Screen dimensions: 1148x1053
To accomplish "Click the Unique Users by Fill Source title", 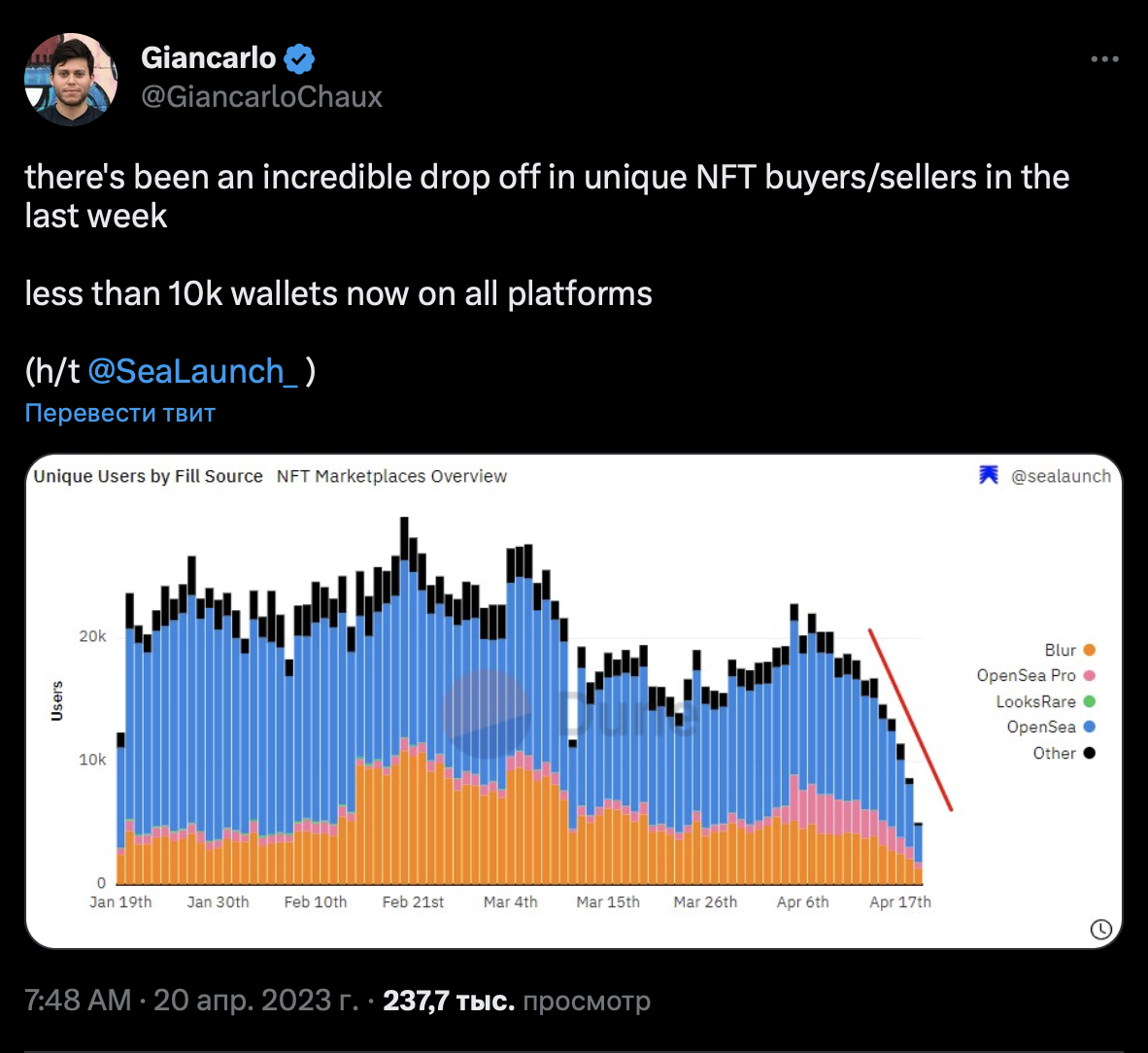I will click(148, 476).
